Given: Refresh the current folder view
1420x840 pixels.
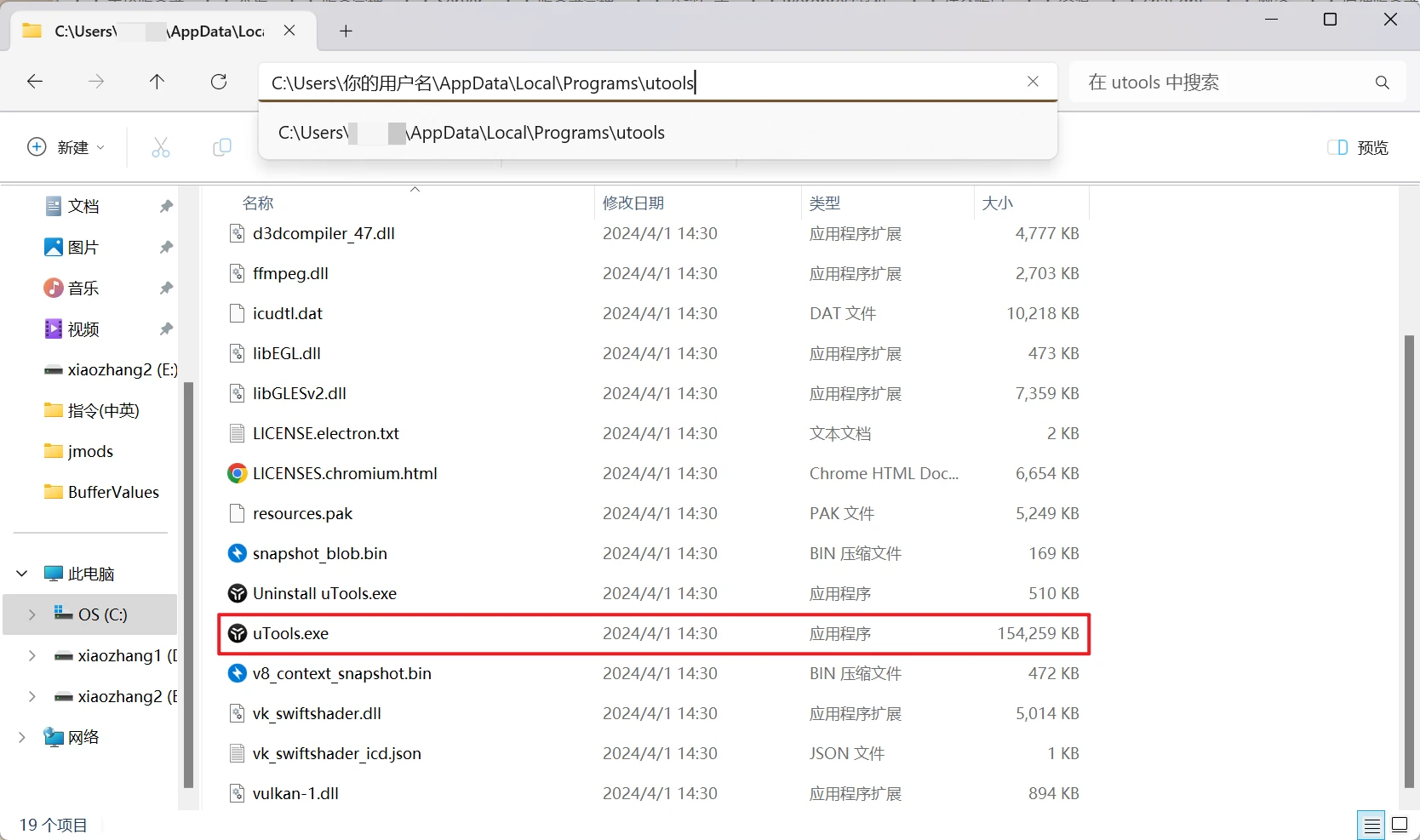Looking at the screenshot, I should [x=219, y=82].
